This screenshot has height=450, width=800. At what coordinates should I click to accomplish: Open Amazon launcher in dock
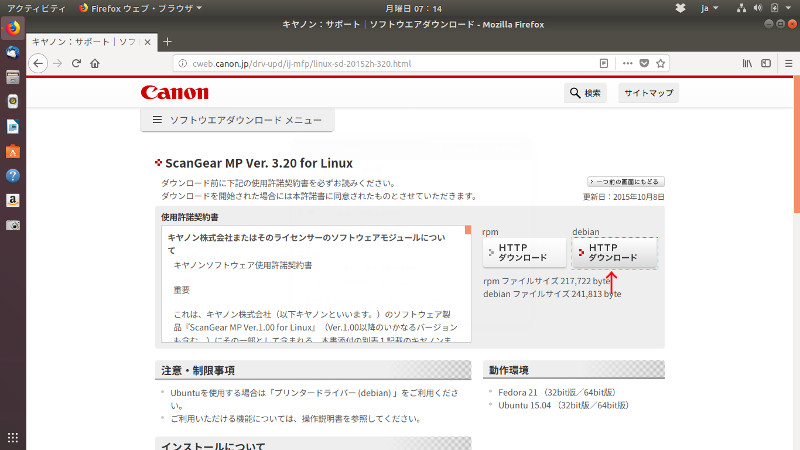13,200
